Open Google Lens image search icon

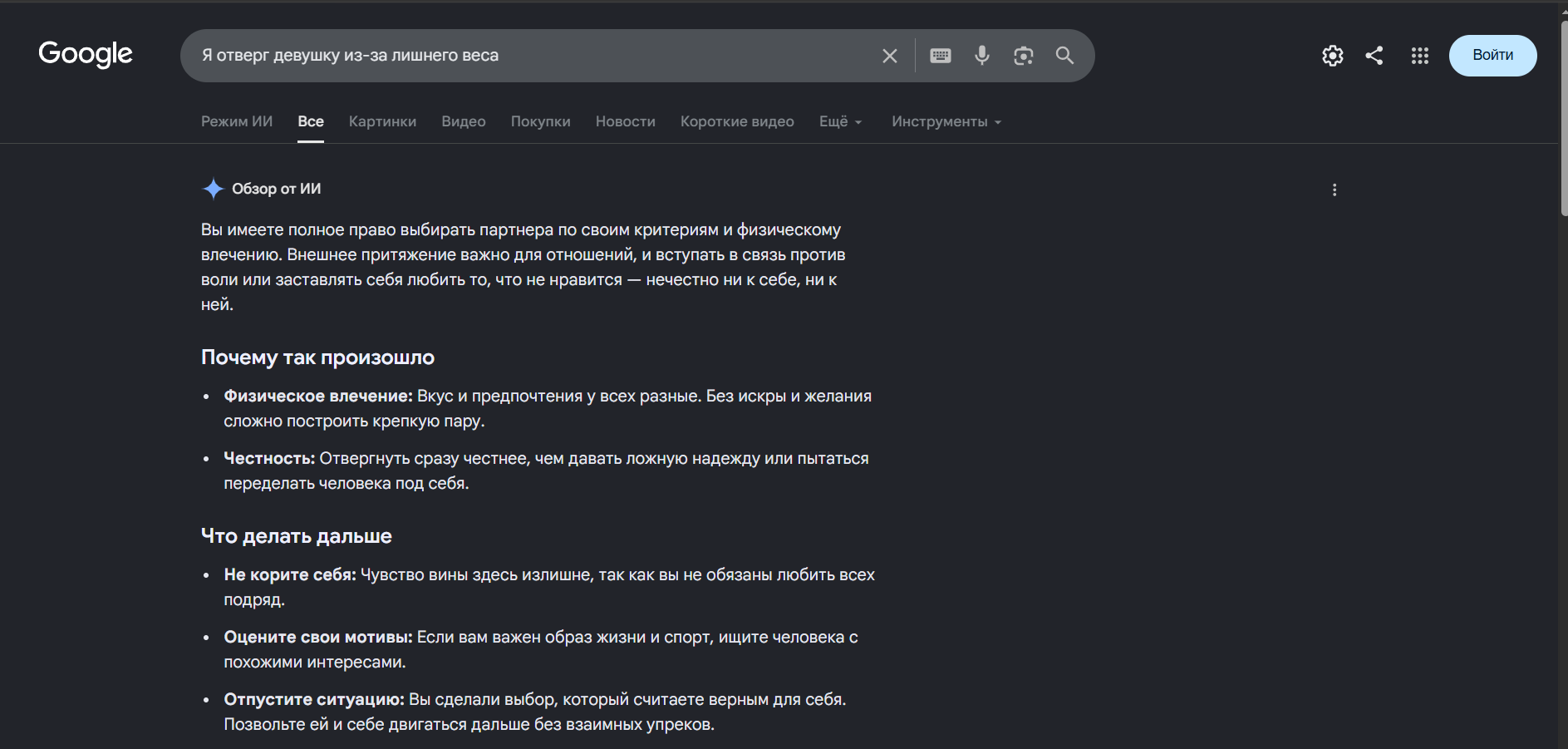point(1024,56)
